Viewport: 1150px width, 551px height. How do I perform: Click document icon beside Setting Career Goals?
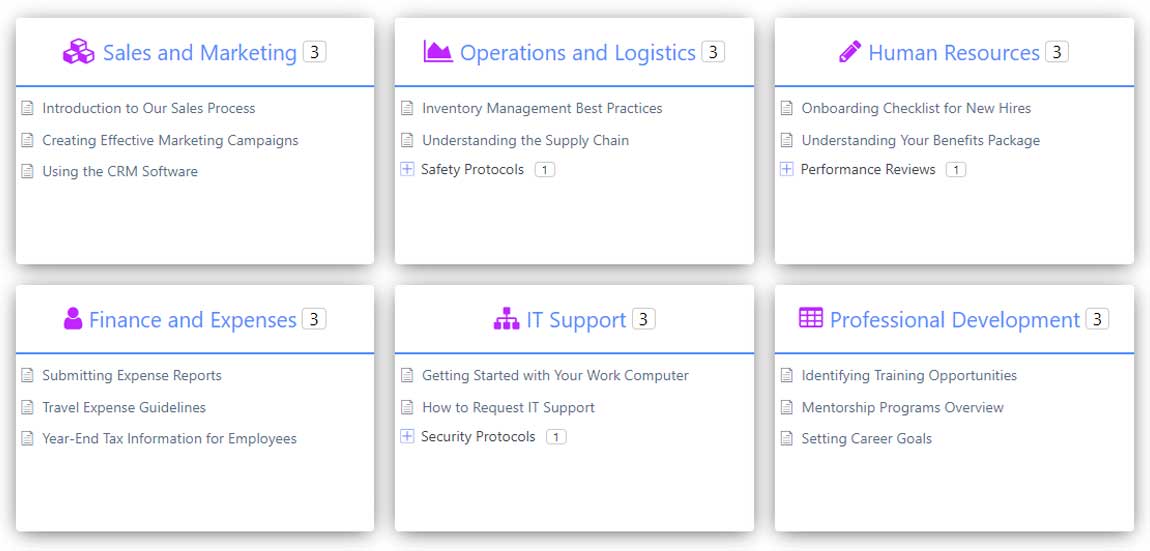pyautogui.click(x=787, y=438)
